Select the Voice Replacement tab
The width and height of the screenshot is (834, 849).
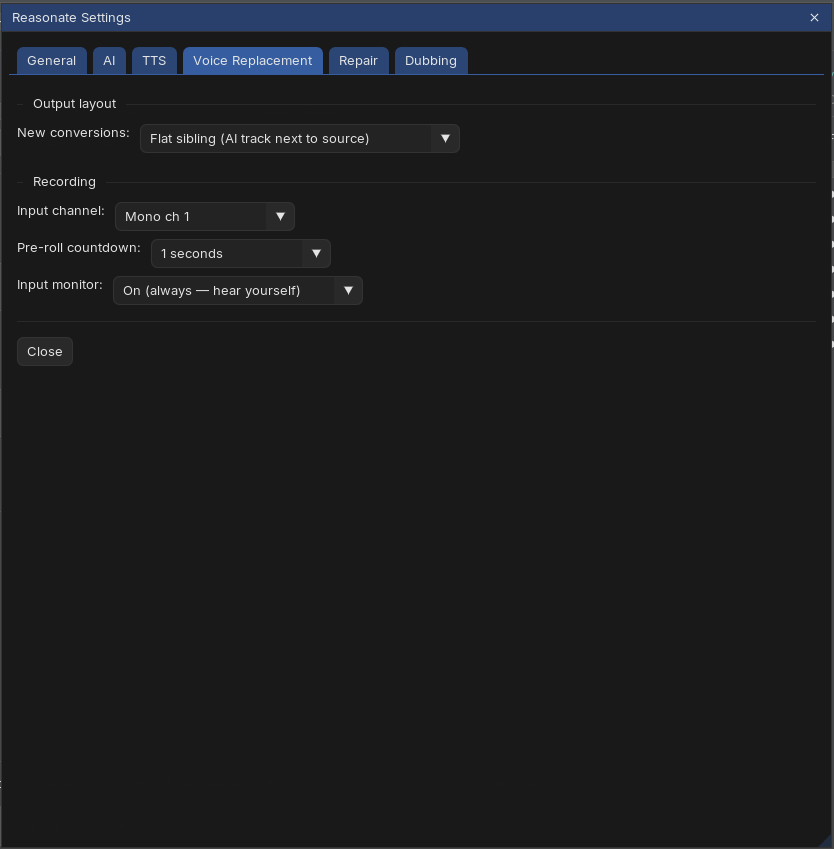pyautogui.click(x=252, y=61)
